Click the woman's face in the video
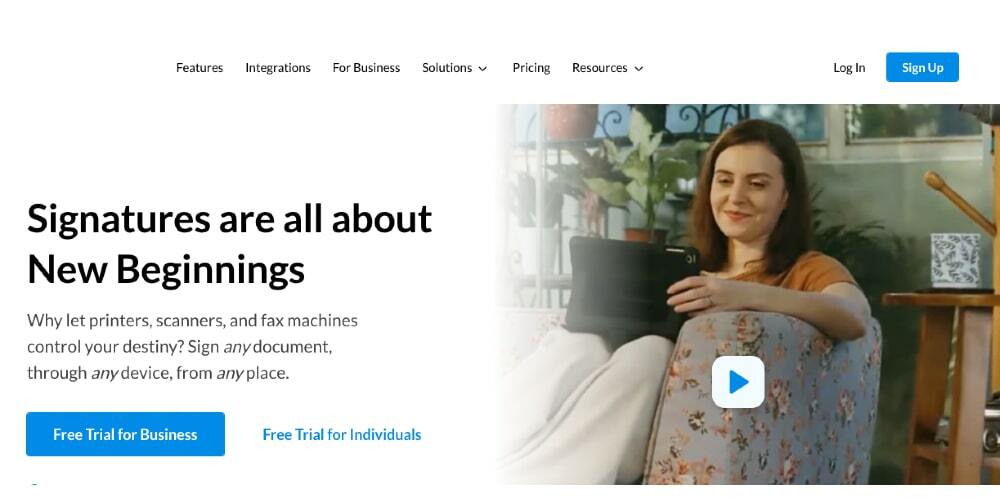 point(747,191)
